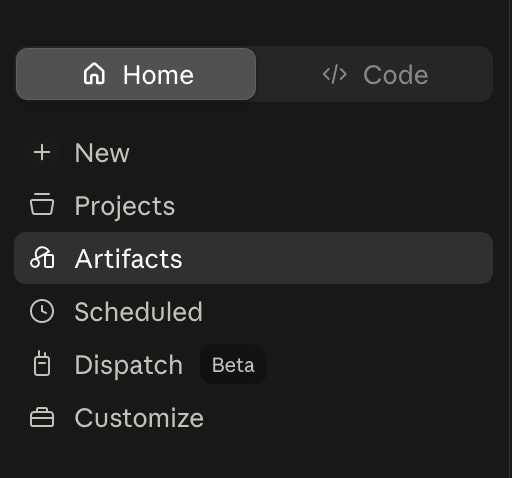Click the Projects folder icon
The width and height of the screenshot is (512, 478).
42,204
